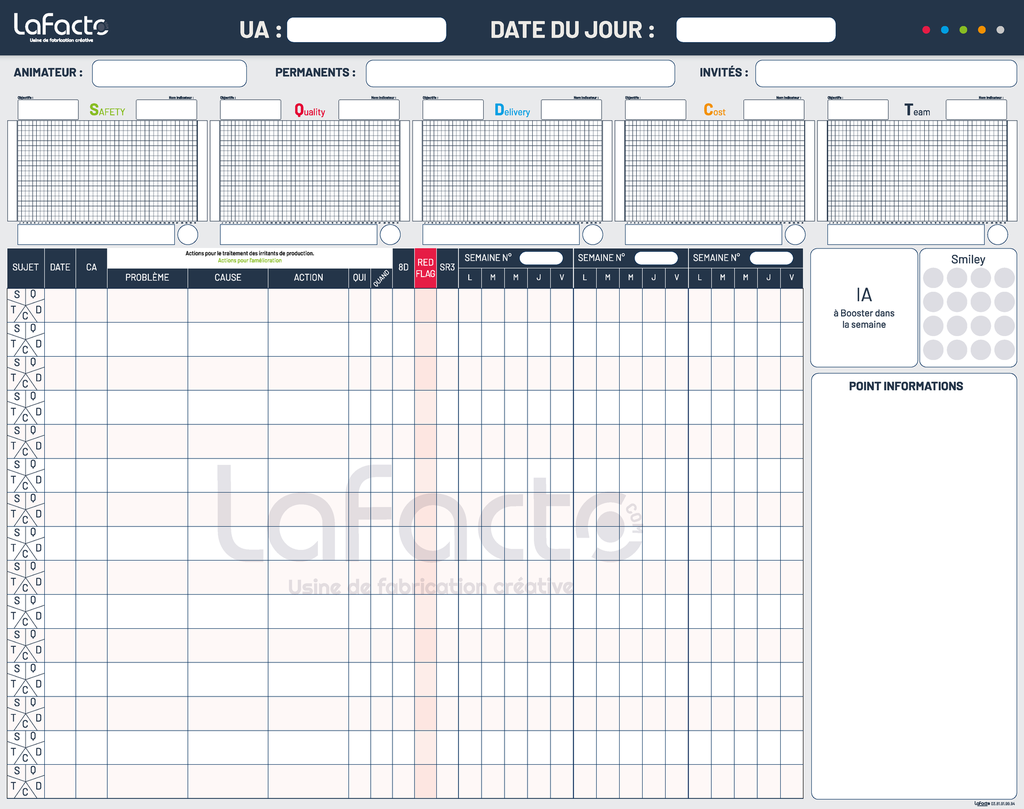The width and height of the screenshot is (1024, 809).
Task: Click the red dot in the top-right corner
Action: point(926,30)
